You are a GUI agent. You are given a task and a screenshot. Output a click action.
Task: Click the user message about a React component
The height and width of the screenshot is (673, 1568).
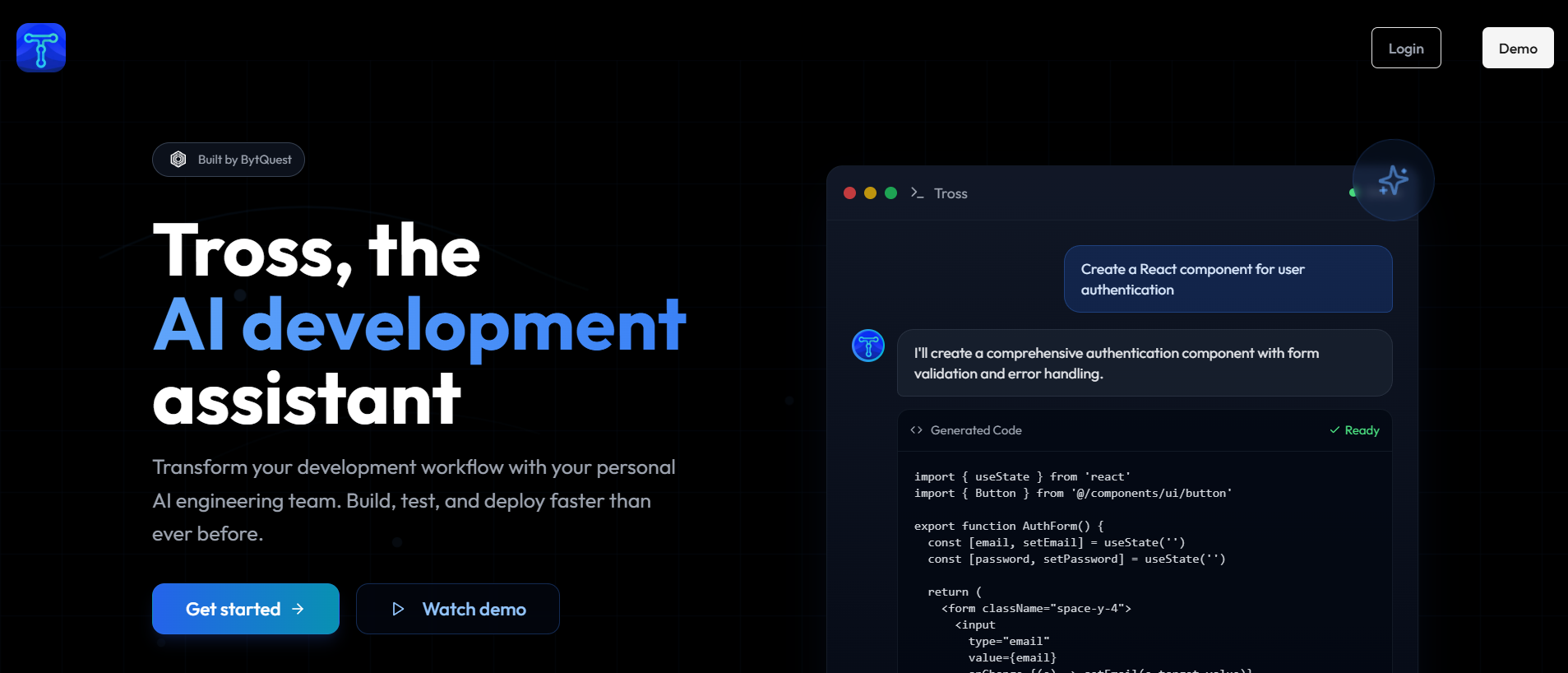[1228, 279]
